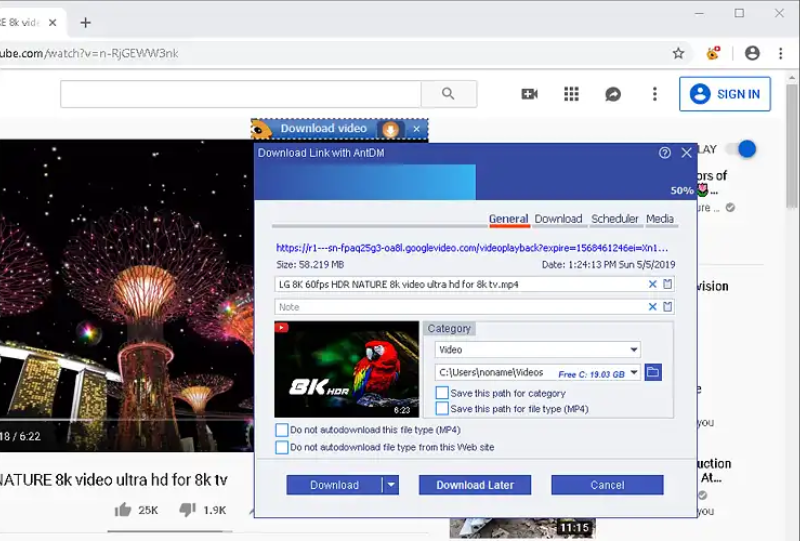Click the blue 50% progress bar
Image resolution: width=800 pixels, height=541 pixels.
365,182
